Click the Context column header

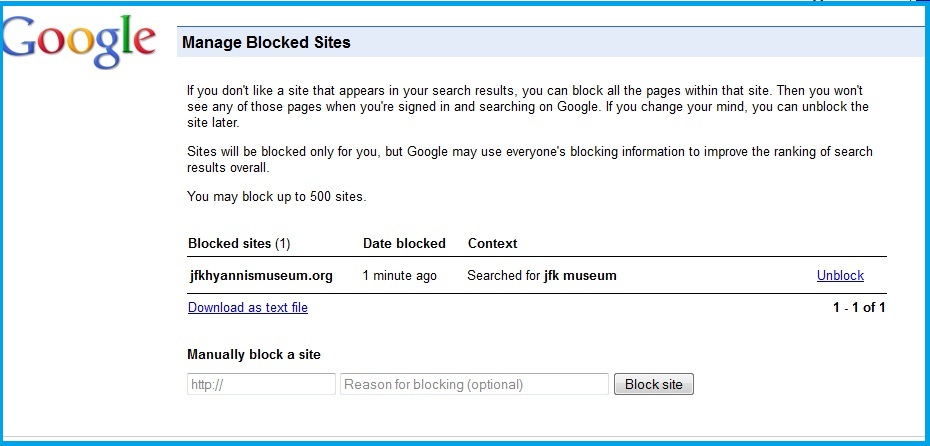point(492,243)
